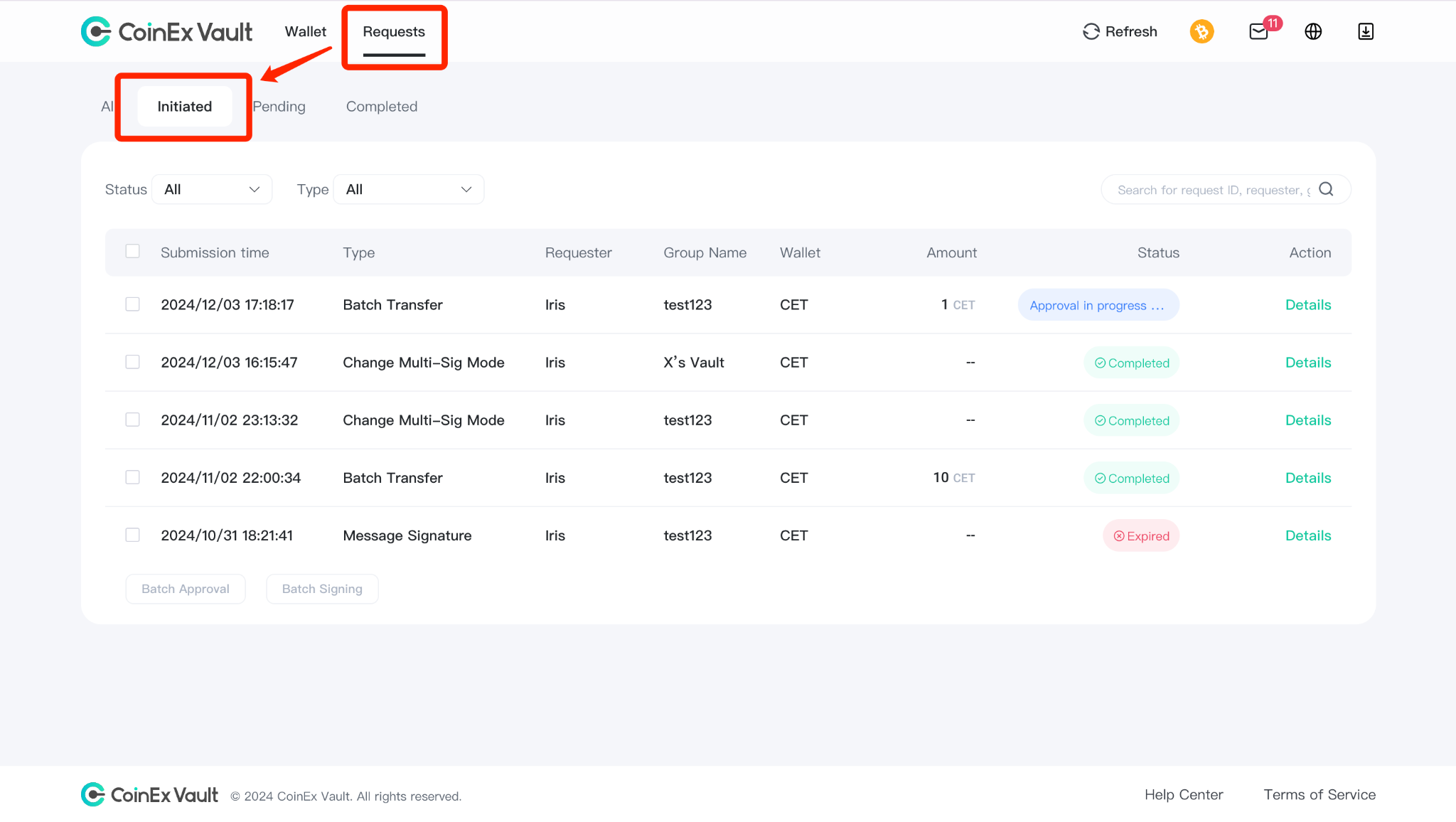The height and width of the screenshot is (822, 1456).
Task: Open the Wallet menu item
Action: pos(306,31)
